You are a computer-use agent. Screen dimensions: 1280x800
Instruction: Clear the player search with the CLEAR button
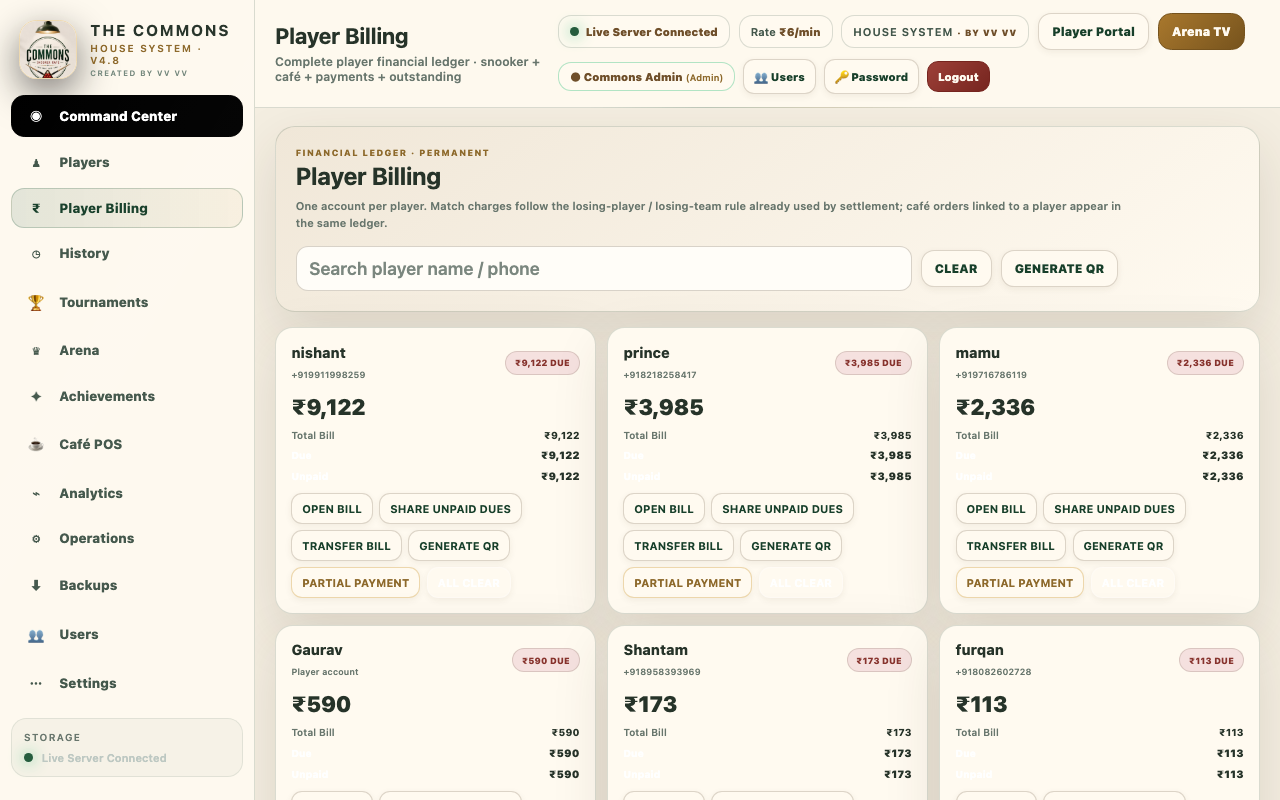(x=956, y=269)
